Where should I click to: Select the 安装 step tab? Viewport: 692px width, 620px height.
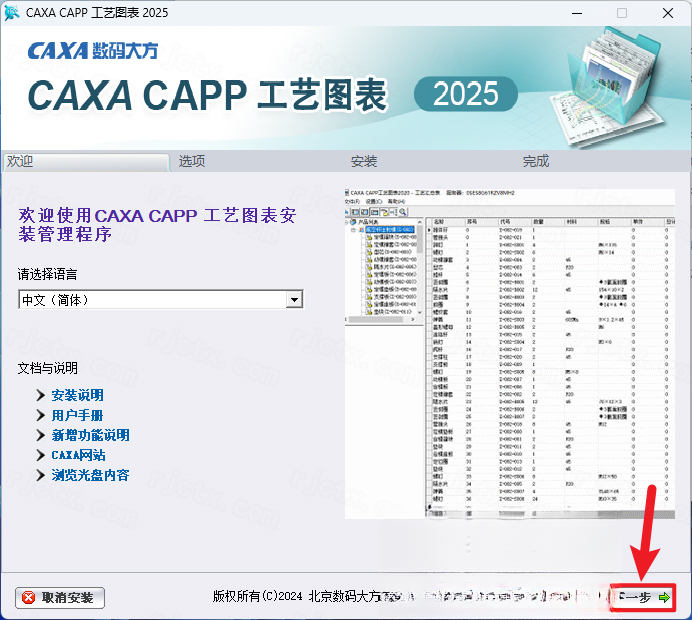(x=364, y=162)
